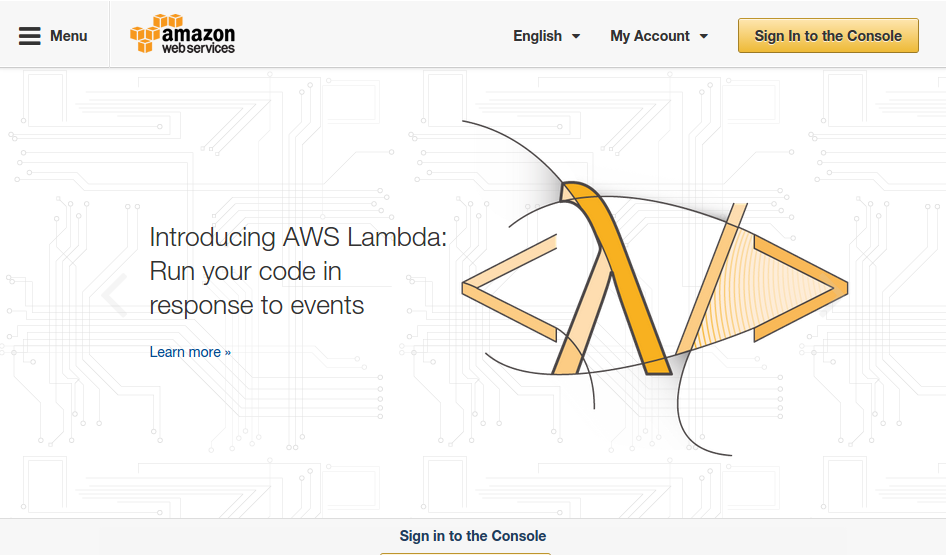Open the English language dropdown

[x=547, y=36]
